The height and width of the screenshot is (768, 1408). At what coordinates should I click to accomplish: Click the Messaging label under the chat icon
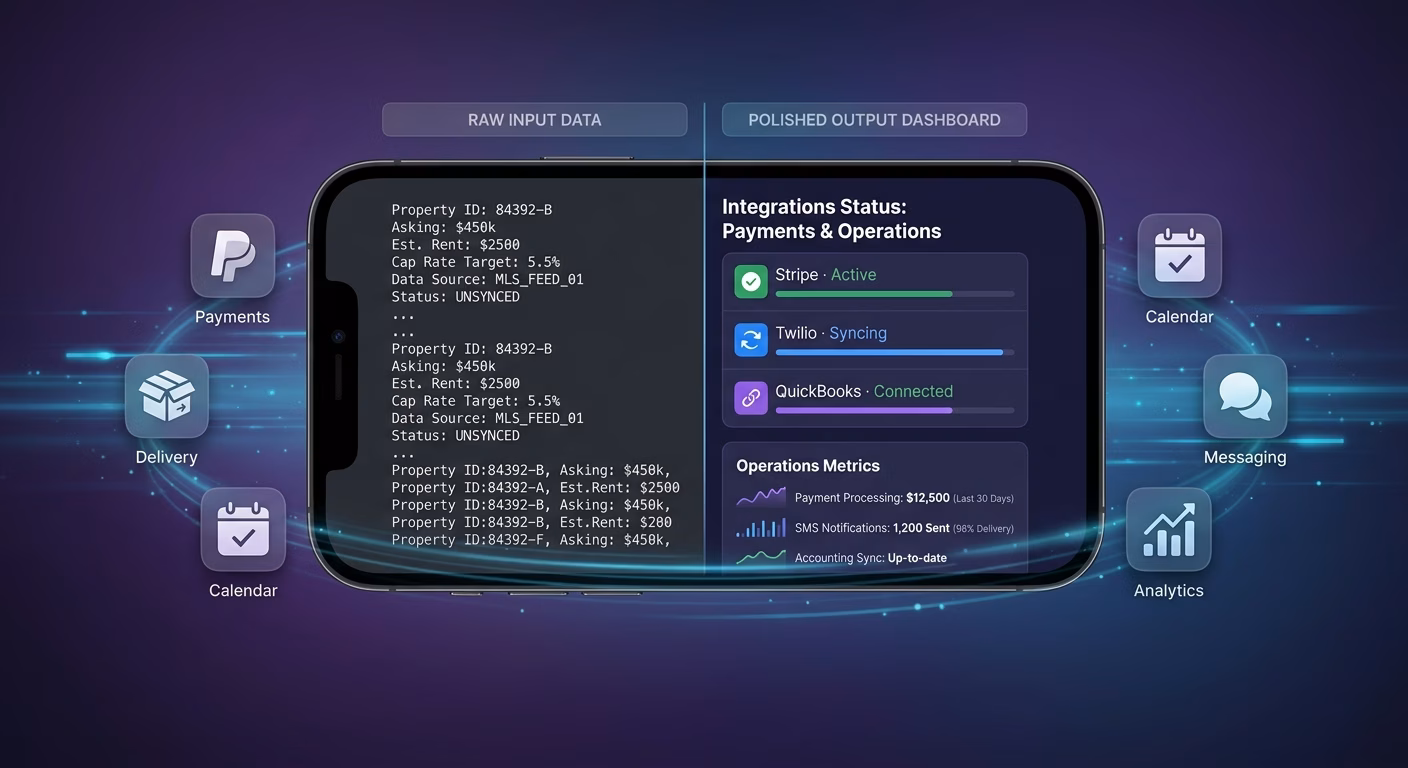(x=1245, y=458)
